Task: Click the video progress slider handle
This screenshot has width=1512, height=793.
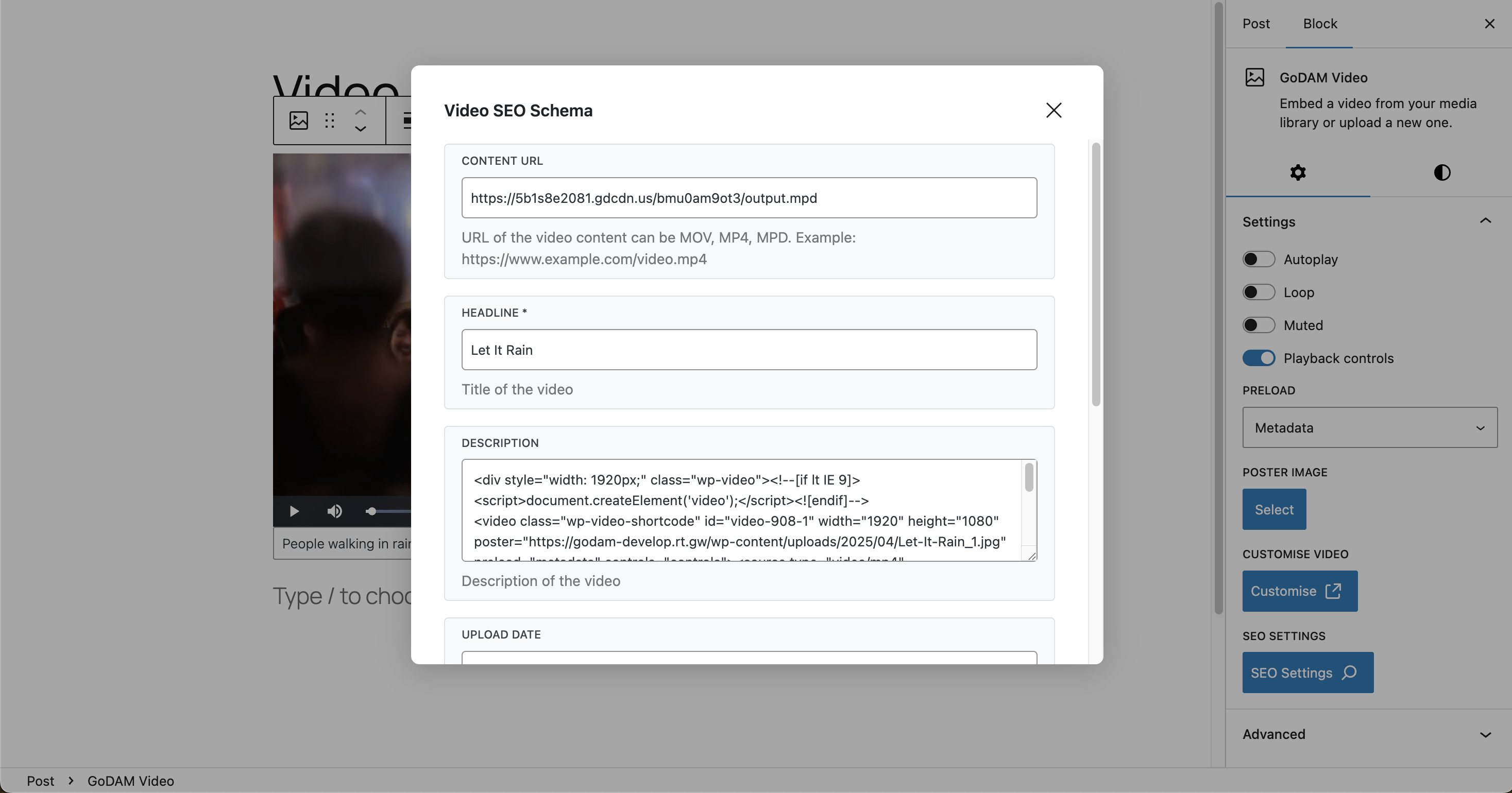Action: (x=371, y=511)
